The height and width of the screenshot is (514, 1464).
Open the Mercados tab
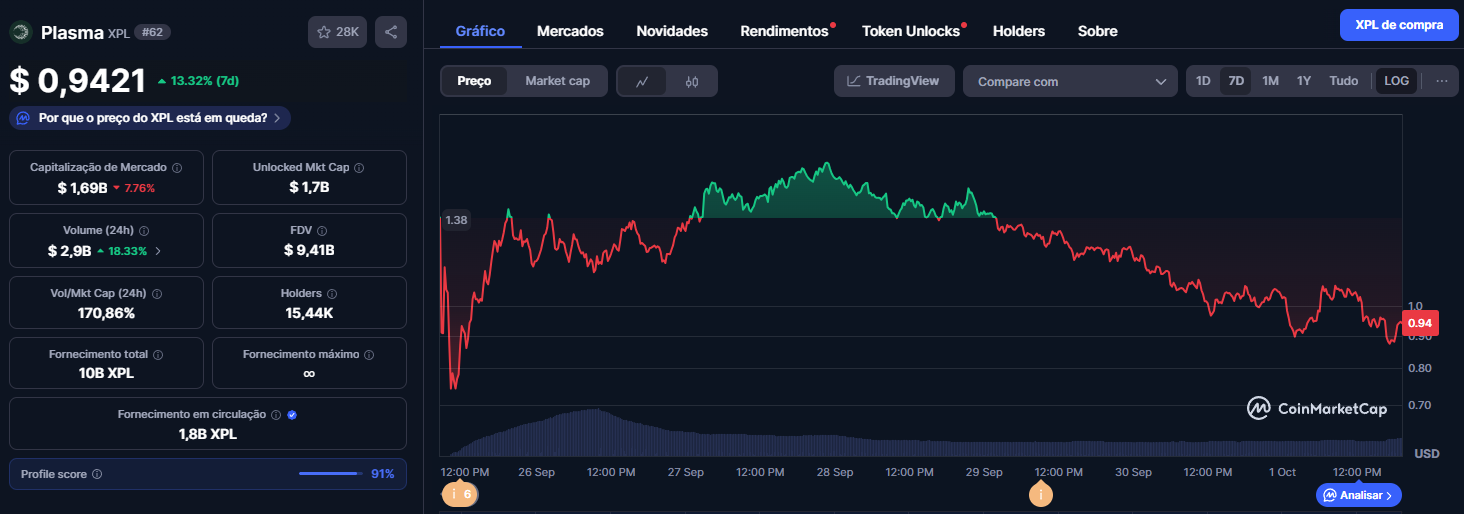tap(570, 31)
